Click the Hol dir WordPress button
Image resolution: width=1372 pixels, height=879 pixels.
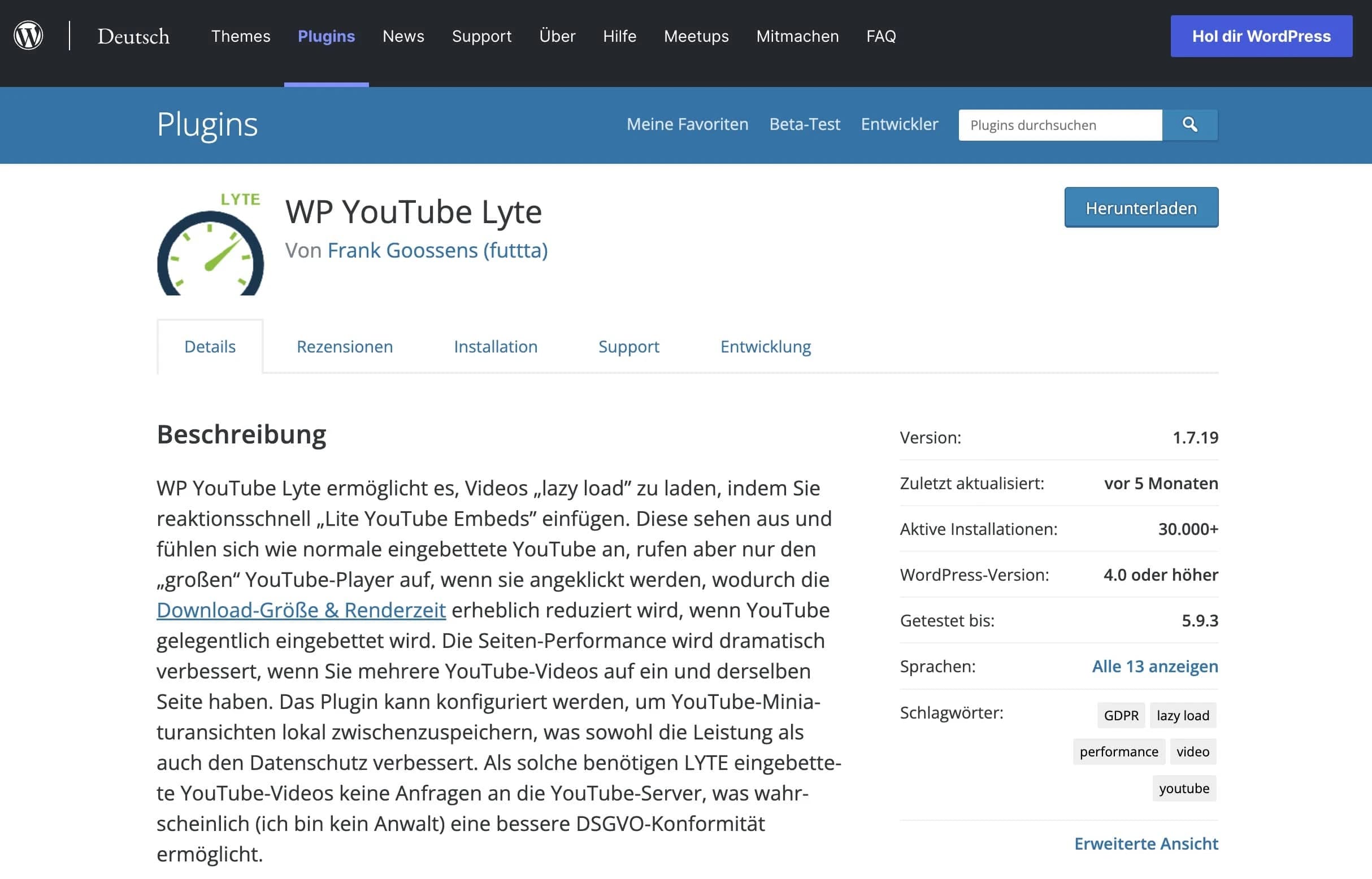point(1261,36)
